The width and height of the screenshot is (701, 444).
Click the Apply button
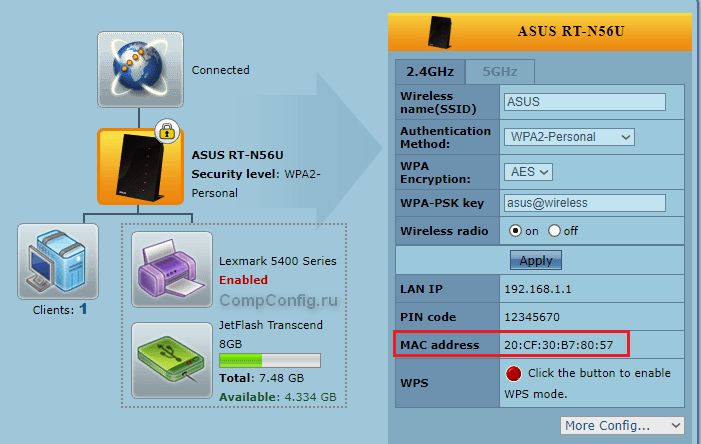(x=536, y=260)
